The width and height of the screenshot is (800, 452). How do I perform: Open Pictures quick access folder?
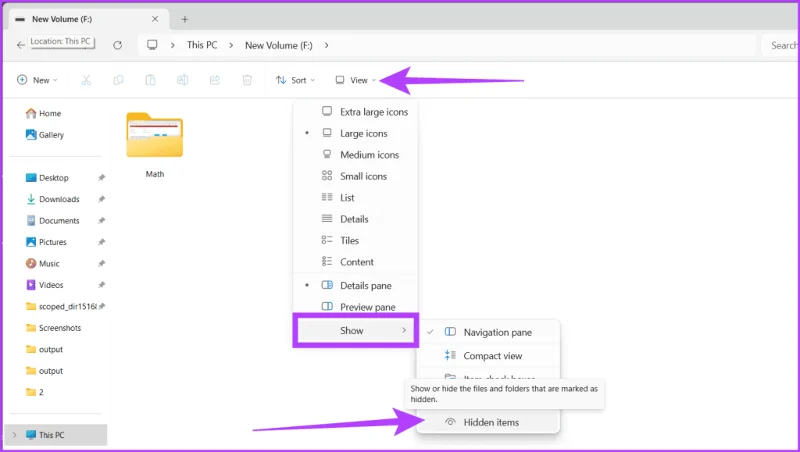coord(46,242)
